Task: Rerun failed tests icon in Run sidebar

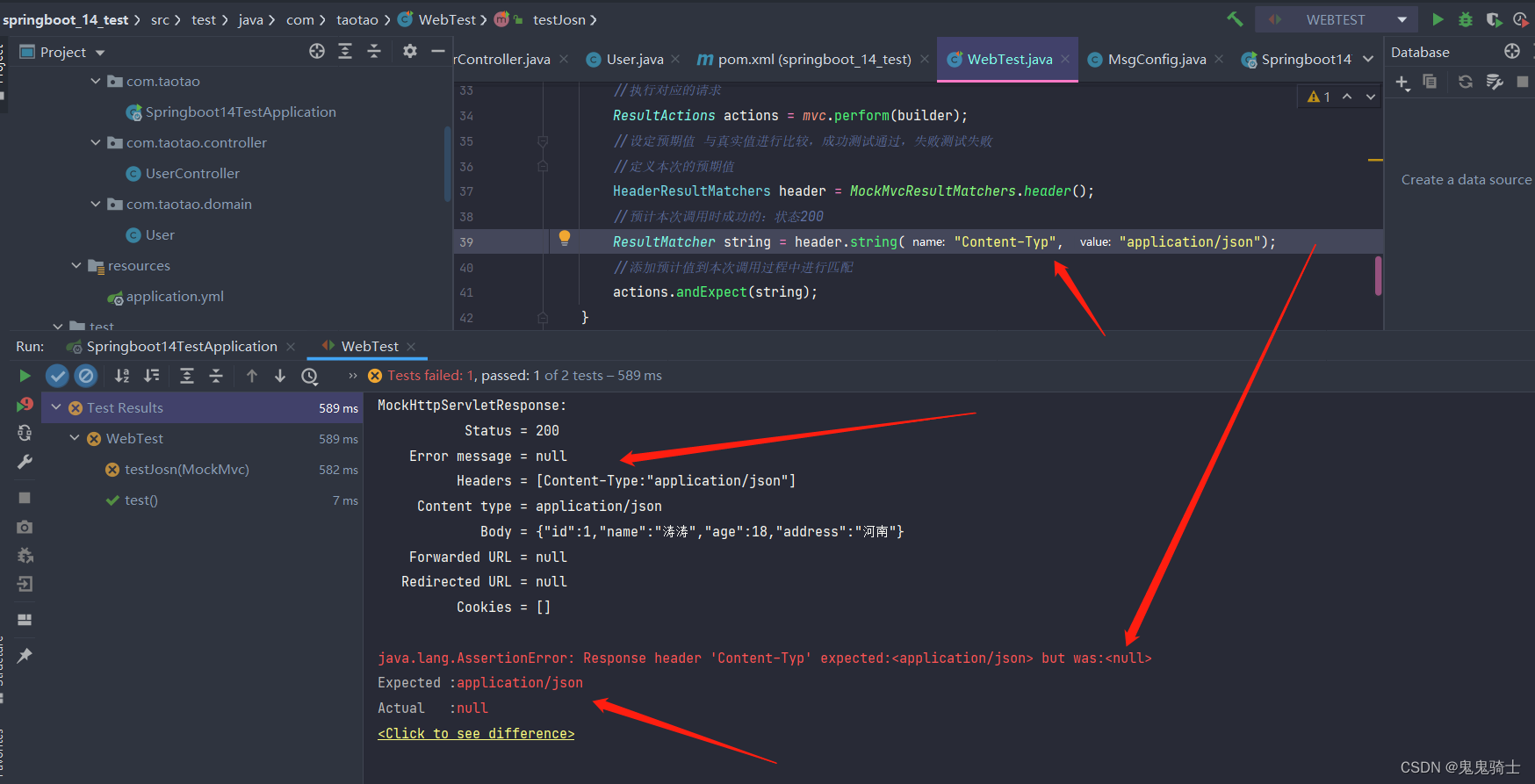Action: 25,405
